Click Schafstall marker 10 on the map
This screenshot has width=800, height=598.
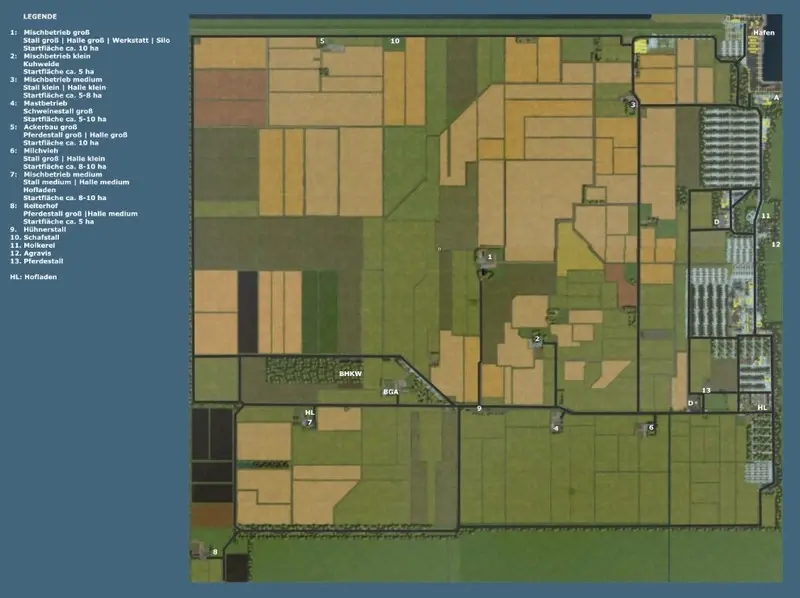(x=395, y=41)
